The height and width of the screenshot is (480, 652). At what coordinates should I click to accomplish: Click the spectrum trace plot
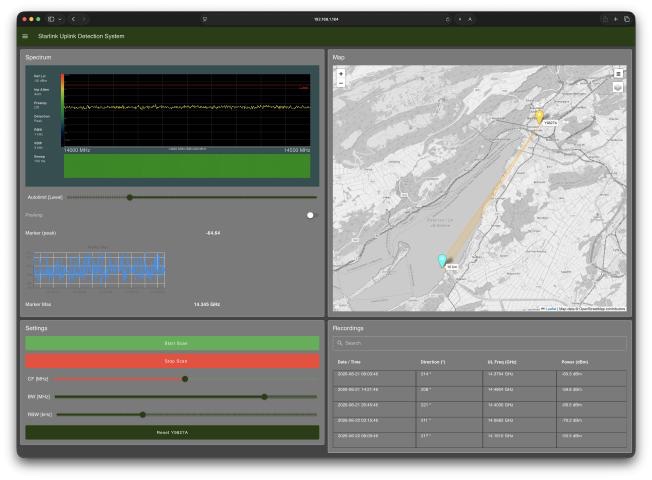click(187, 110)
